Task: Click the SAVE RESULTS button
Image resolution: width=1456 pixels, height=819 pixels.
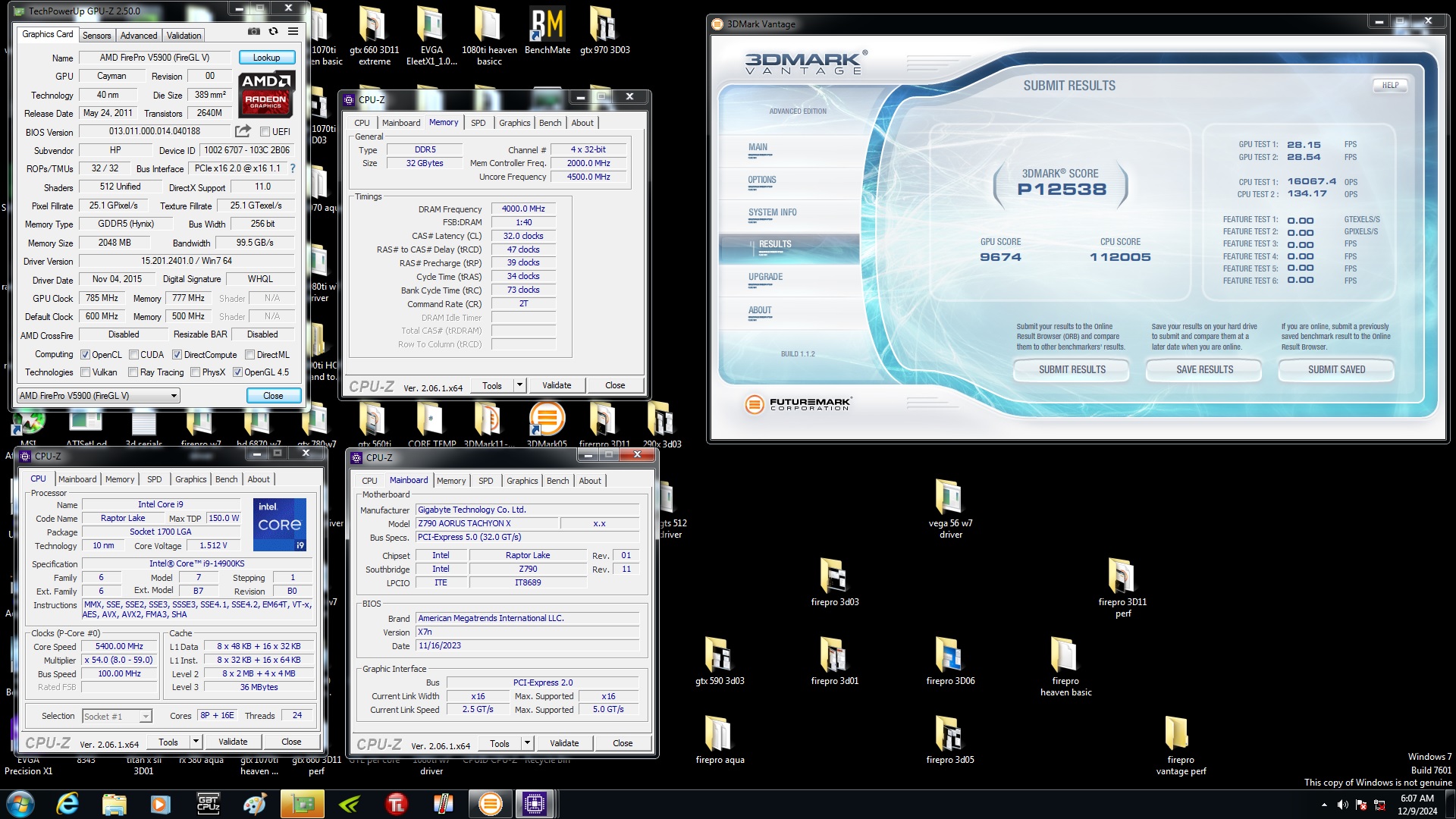Action: pos(1204,369)
